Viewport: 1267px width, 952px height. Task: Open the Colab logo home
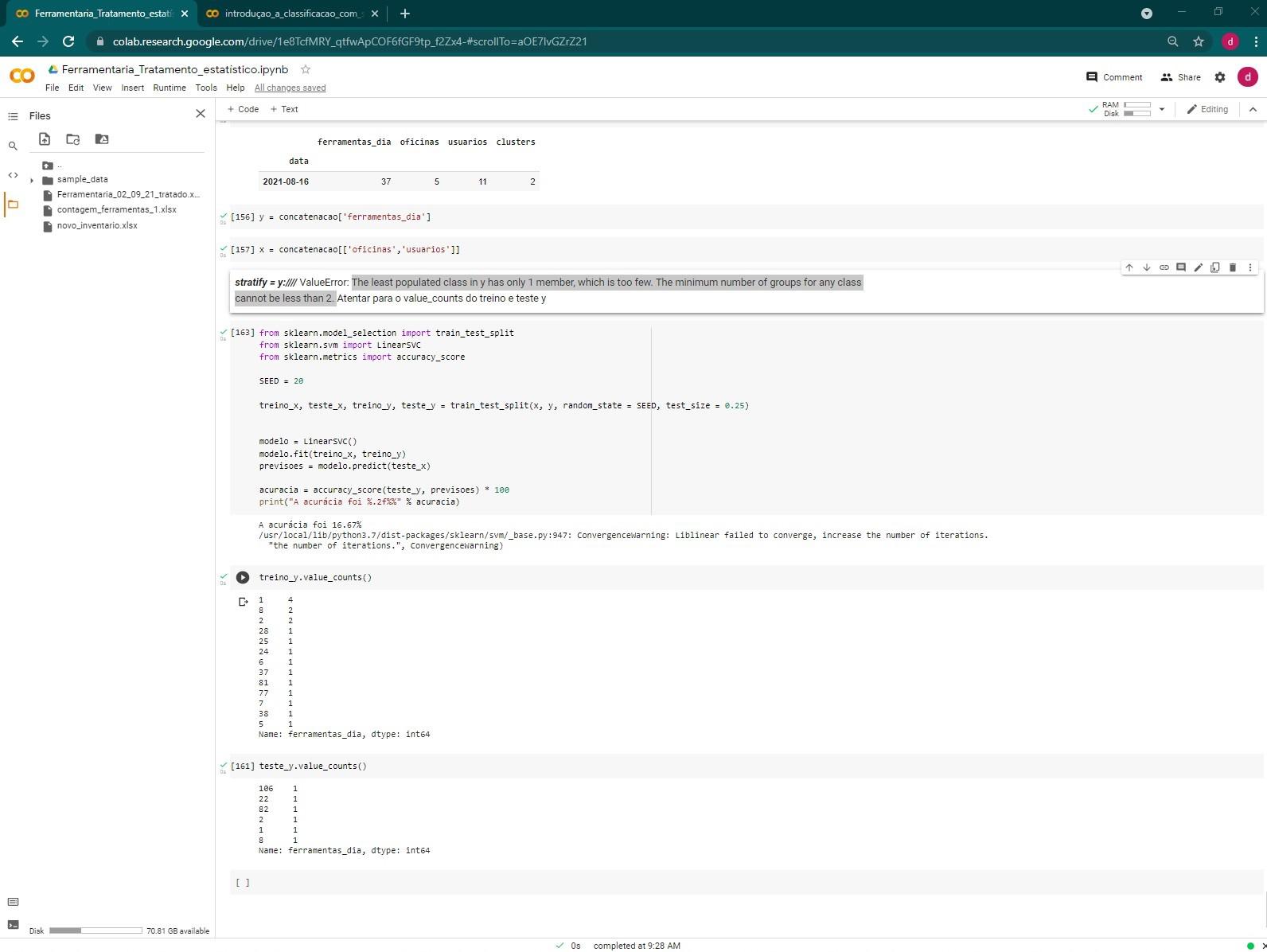[22, 76]
